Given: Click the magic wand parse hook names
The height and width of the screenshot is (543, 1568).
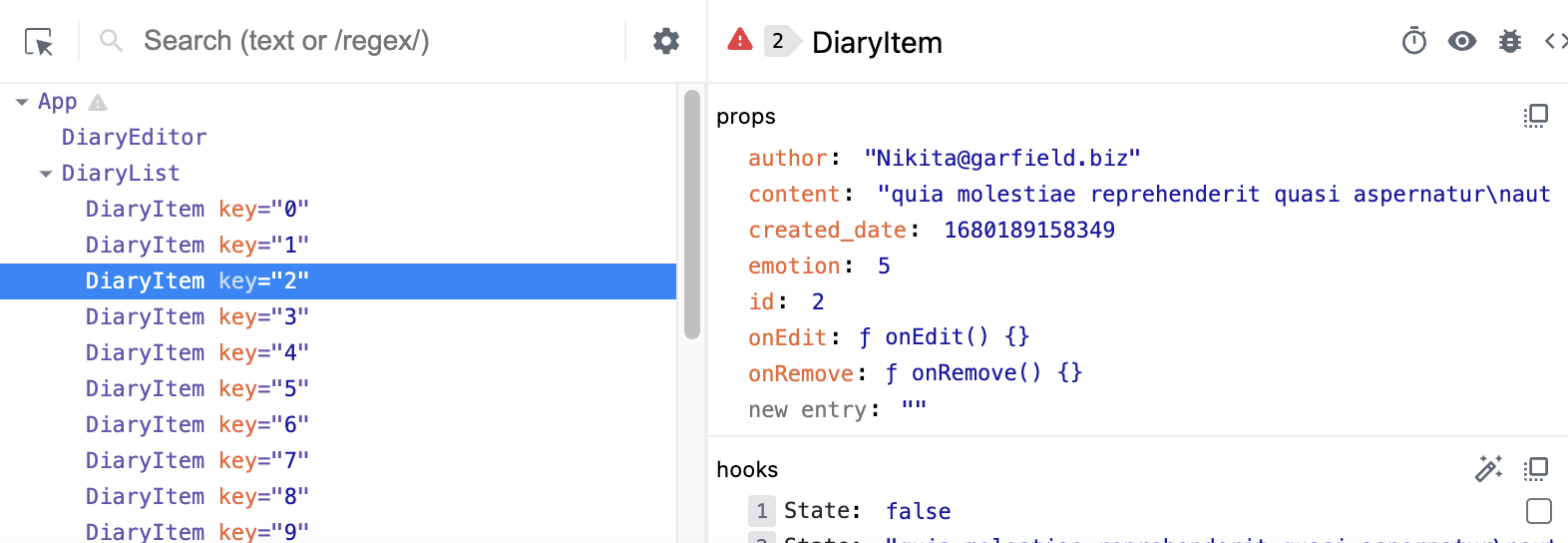Looking at the screenshot, I should 1489,468.
